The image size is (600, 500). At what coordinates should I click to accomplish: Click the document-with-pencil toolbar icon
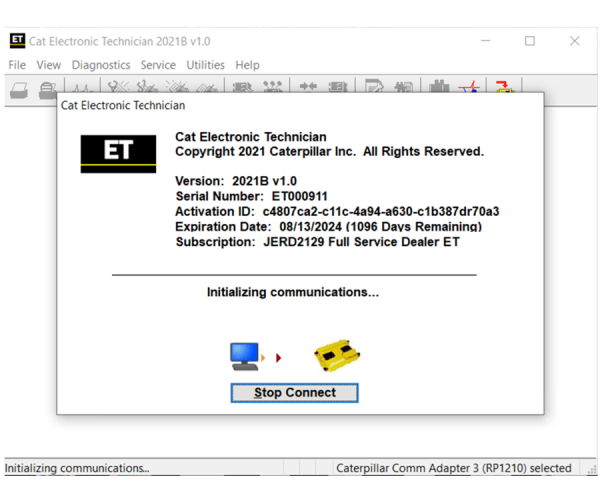(374, 86)
